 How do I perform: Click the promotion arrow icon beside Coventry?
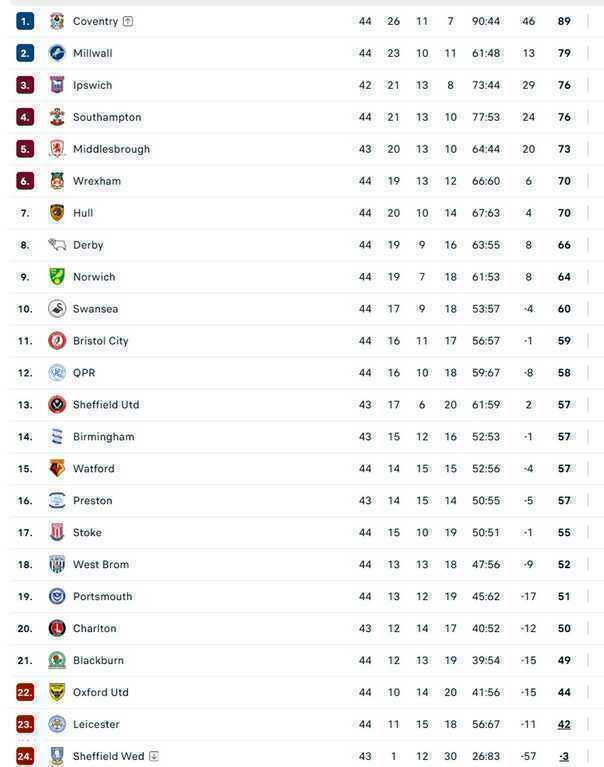[128, 21]
